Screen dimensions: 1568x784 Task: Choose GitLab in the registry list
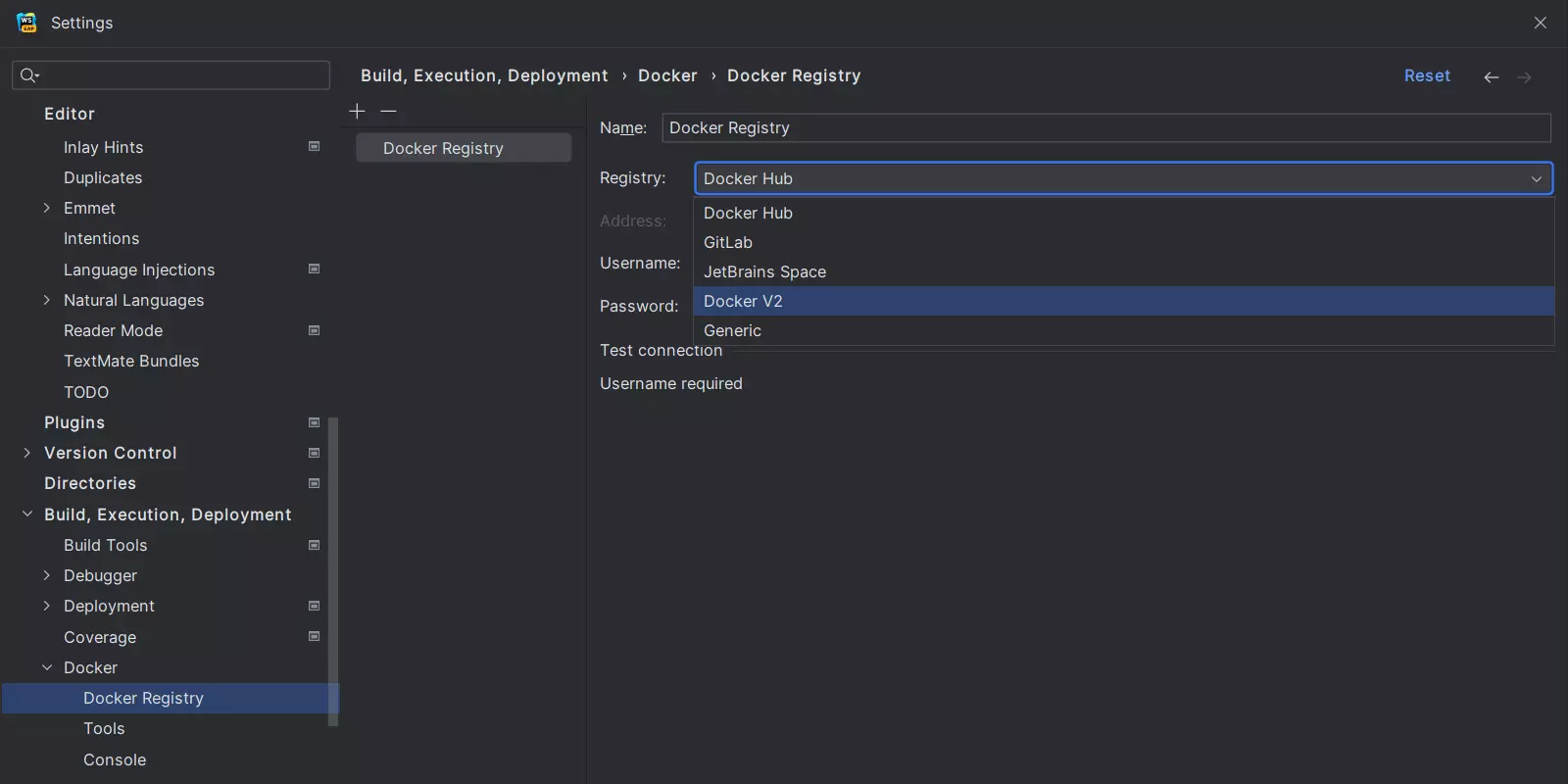728,242
